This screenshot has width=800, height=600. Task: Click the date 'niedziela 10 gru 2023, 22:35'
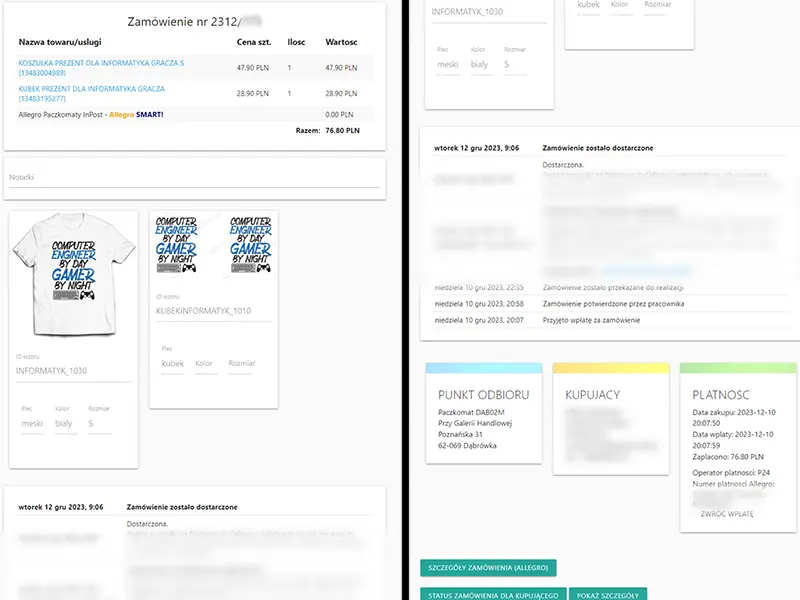pyautogui.click(x=479, y=288)
